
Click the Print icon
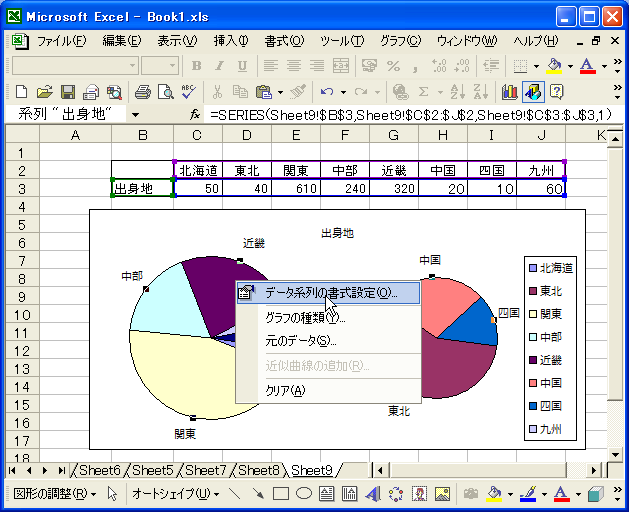point(142,92)
